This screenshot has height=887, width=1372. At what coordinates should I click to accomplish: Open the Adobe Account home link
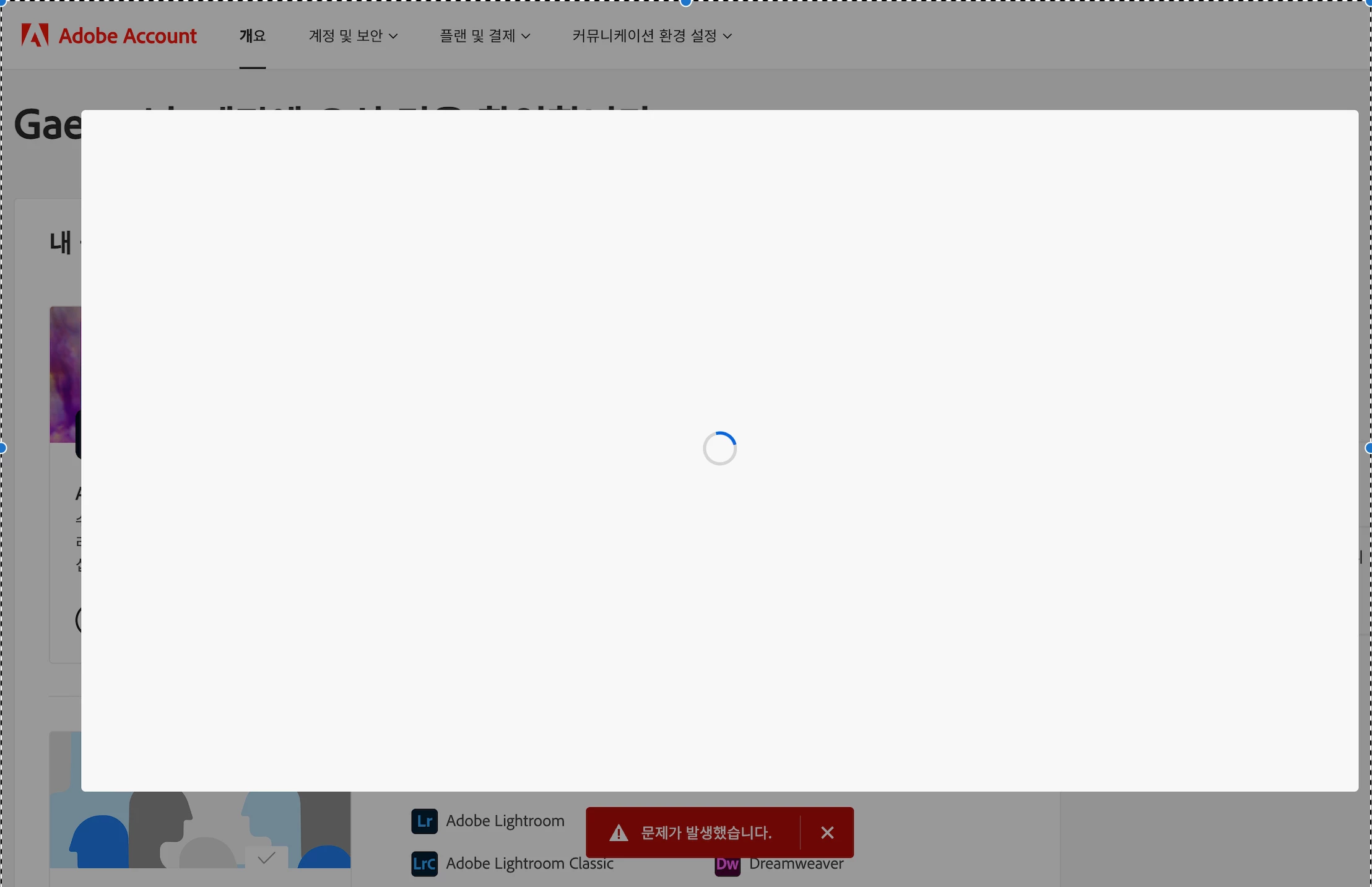point(128,36)
